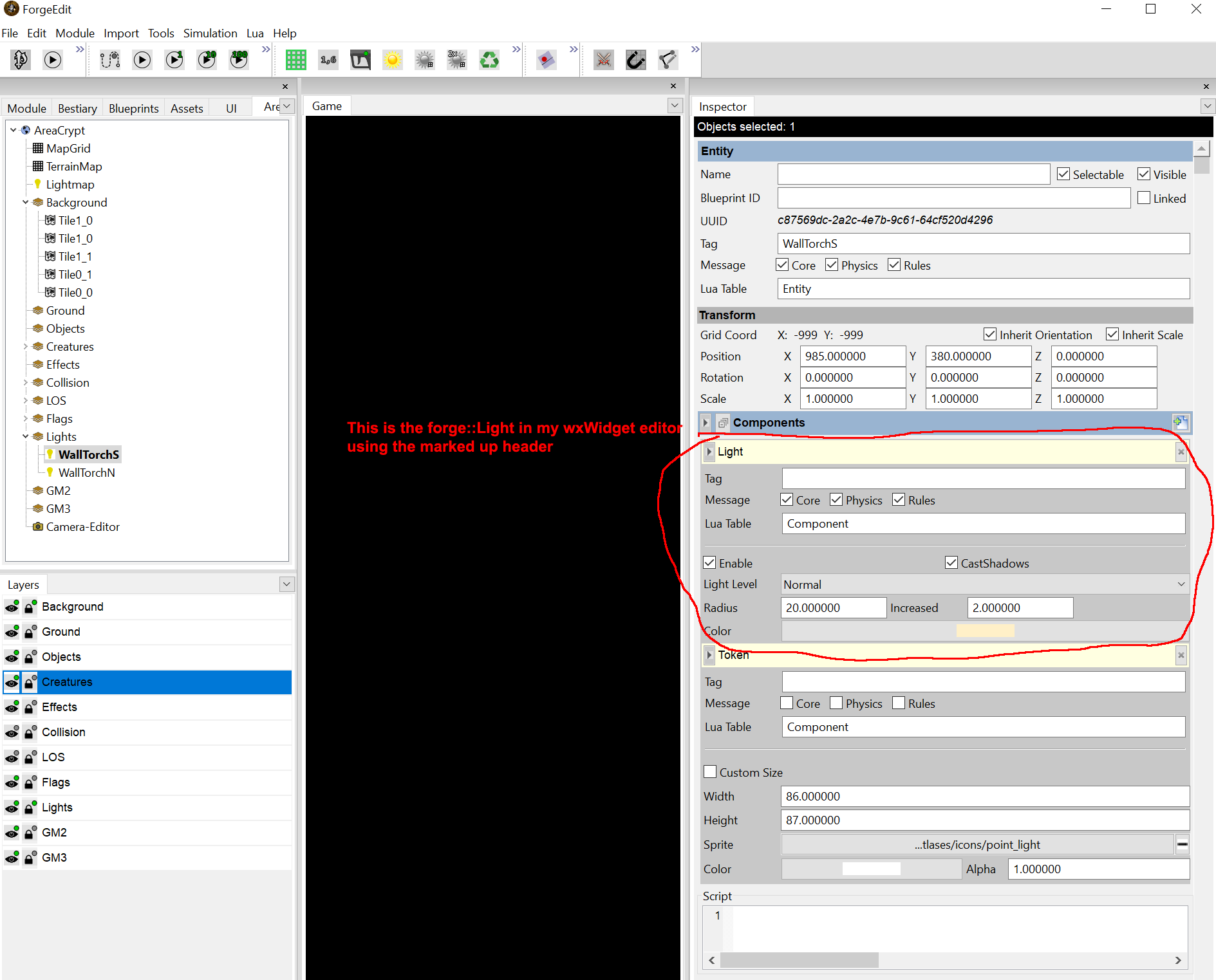Collapse the Token component section arrow

[709, 655]
